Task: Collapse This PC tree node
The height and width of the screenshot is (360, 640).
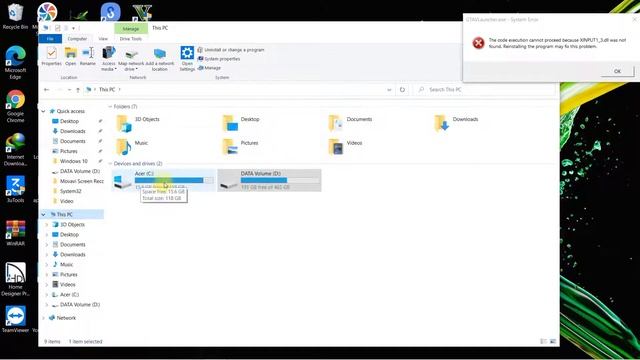Action: pos(43,214)
